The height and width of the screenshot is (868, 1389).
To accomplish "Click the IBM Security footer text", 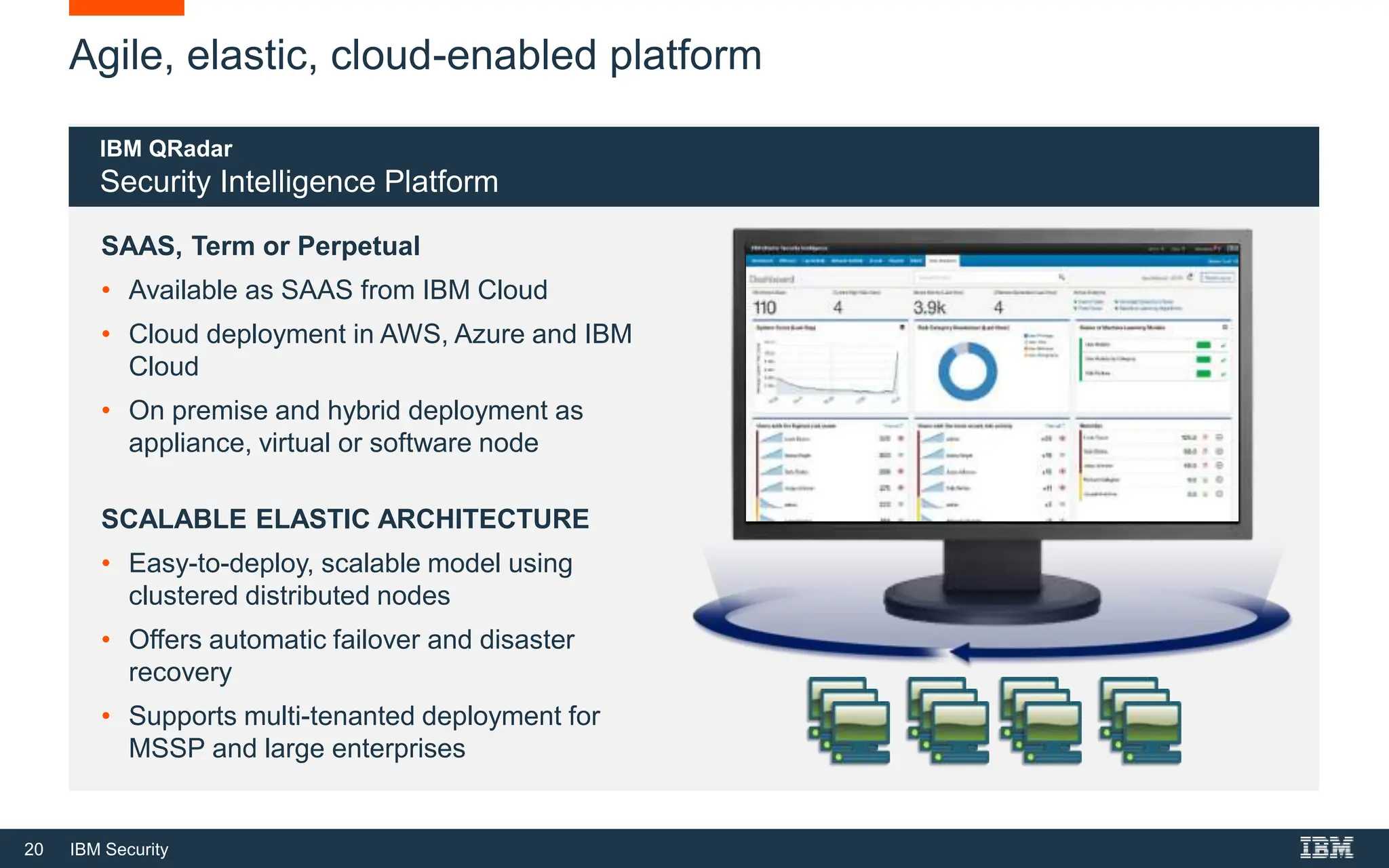I will [119, 849].
